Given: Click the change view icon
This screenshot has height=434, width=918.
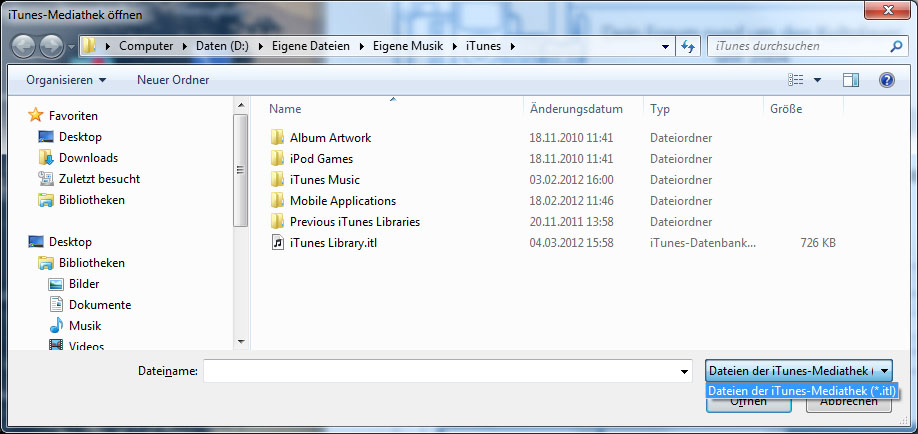Looking at the screenshot, I should tap(795, 80).
